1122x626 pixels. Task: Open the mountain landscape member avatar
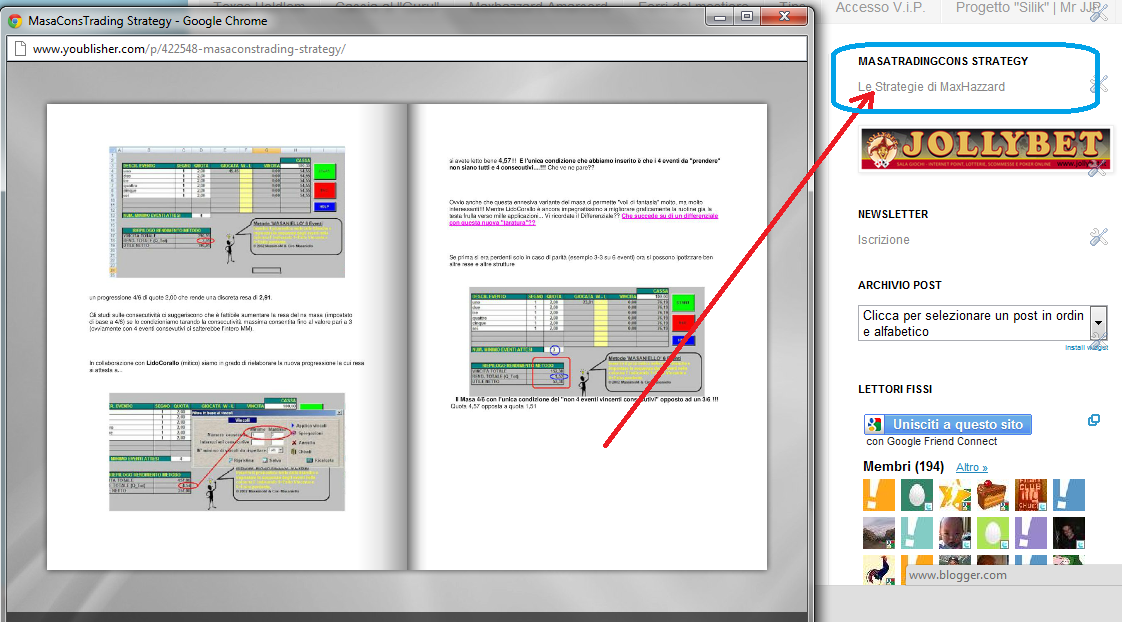point(879,533)
